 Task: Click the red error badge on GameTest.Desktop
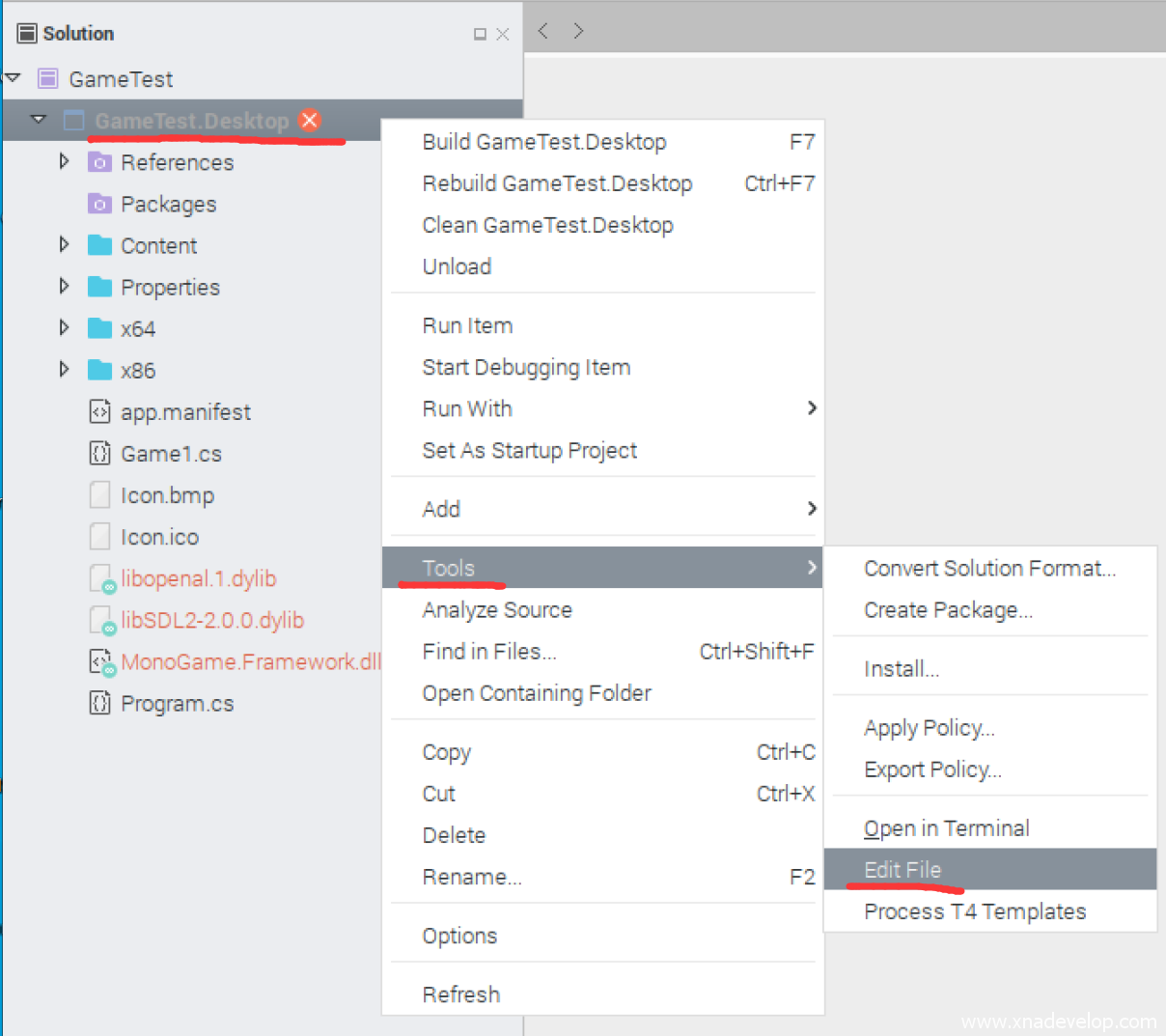click(x=310, y=121)
